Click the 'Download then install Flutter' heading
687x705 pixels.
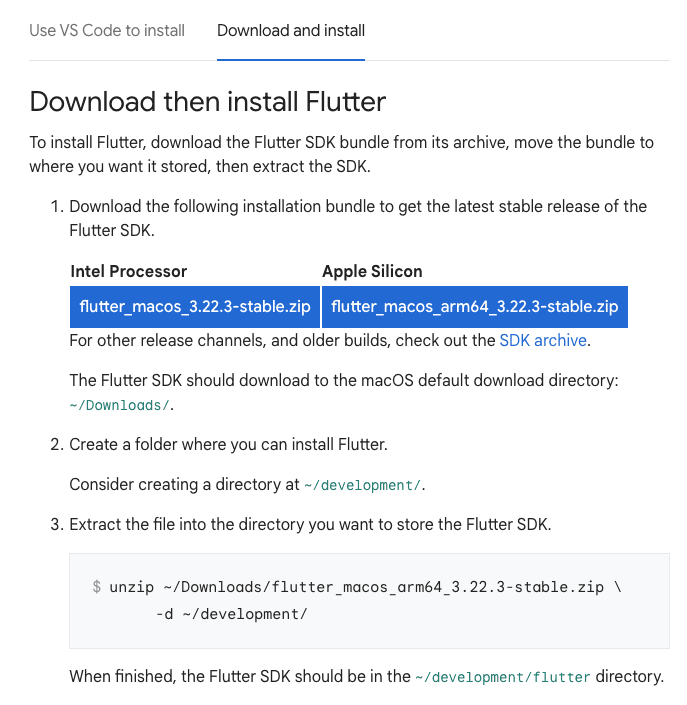[x=208, y=101]
